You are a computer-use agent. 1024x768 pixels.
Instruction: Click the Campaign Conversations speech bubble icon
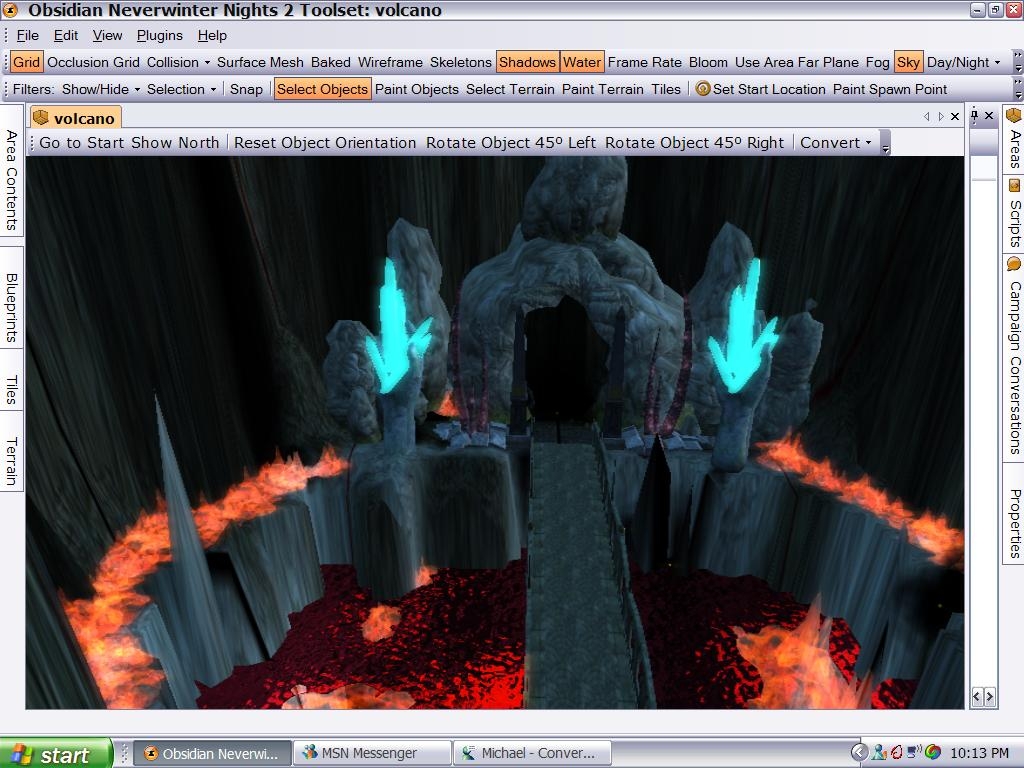point(1013,265)
